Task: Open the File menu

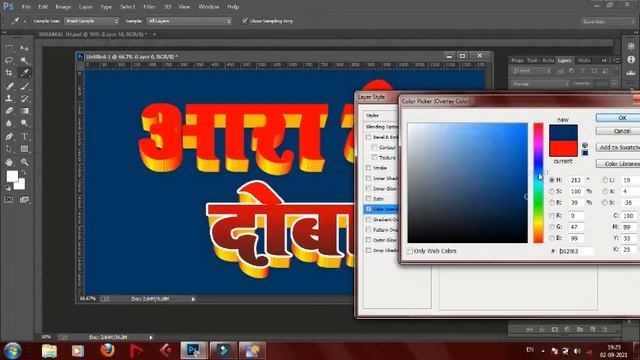Action: [26, 7]
